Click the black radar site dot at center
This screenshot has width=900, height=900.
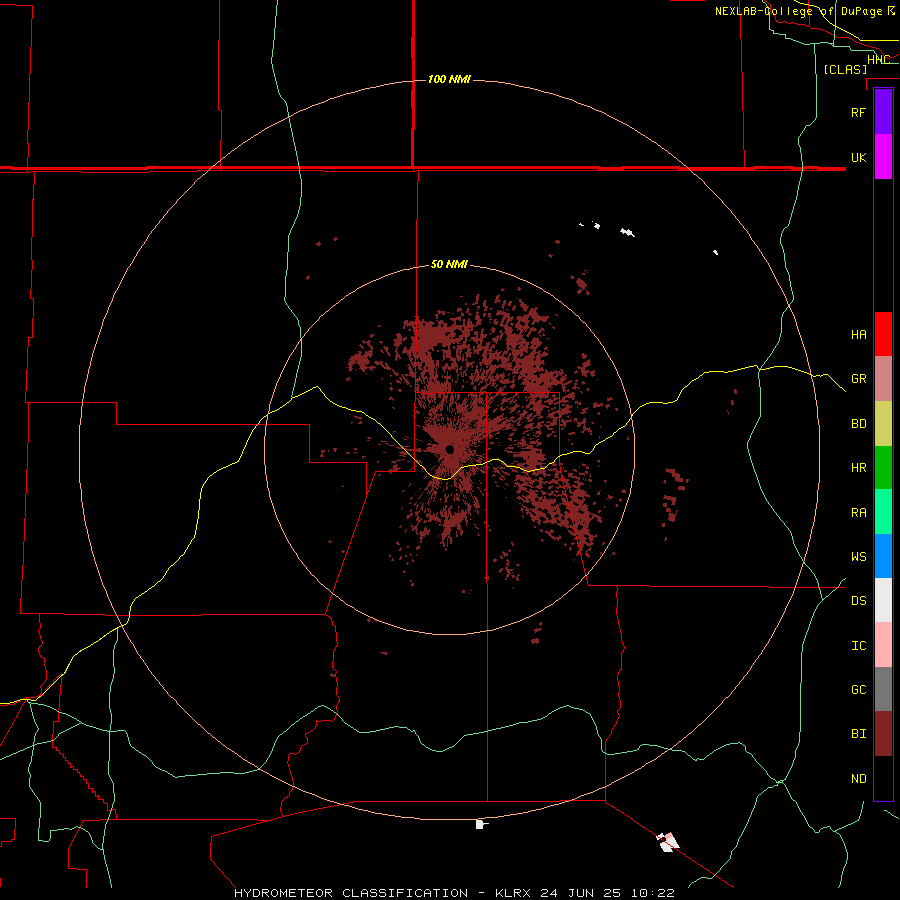pyautogui.click(x=449, y=449)
